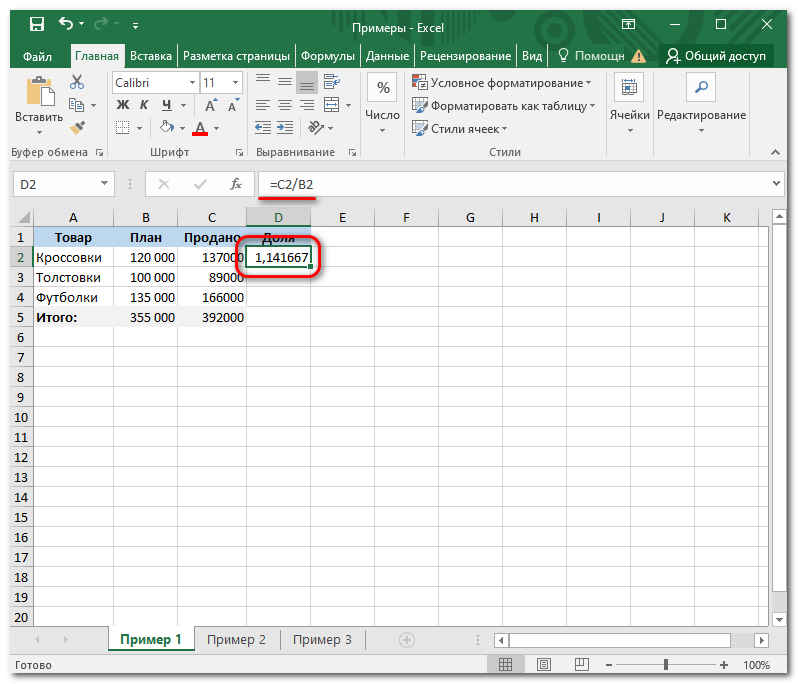The height and width of the screenshot is (684, 798).
Task: Apply cell borders icon
Action: (123, 127)
